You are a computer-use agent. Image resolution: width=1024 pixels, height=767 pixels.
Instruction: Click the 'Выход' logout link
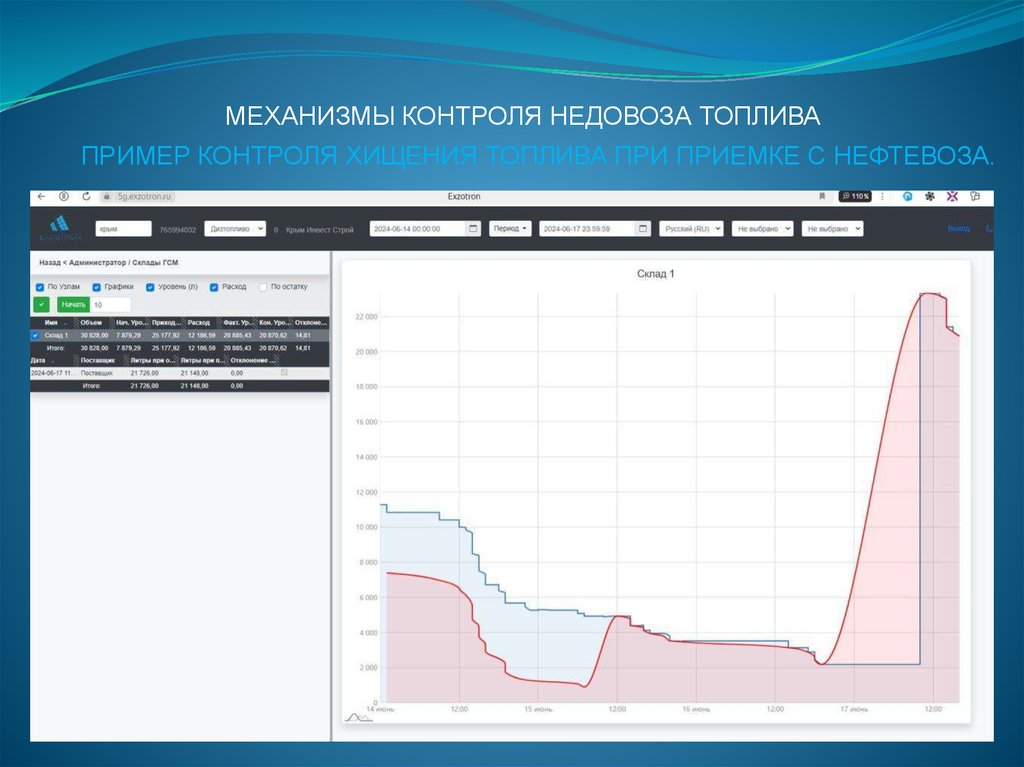click(x=959, y=229)
